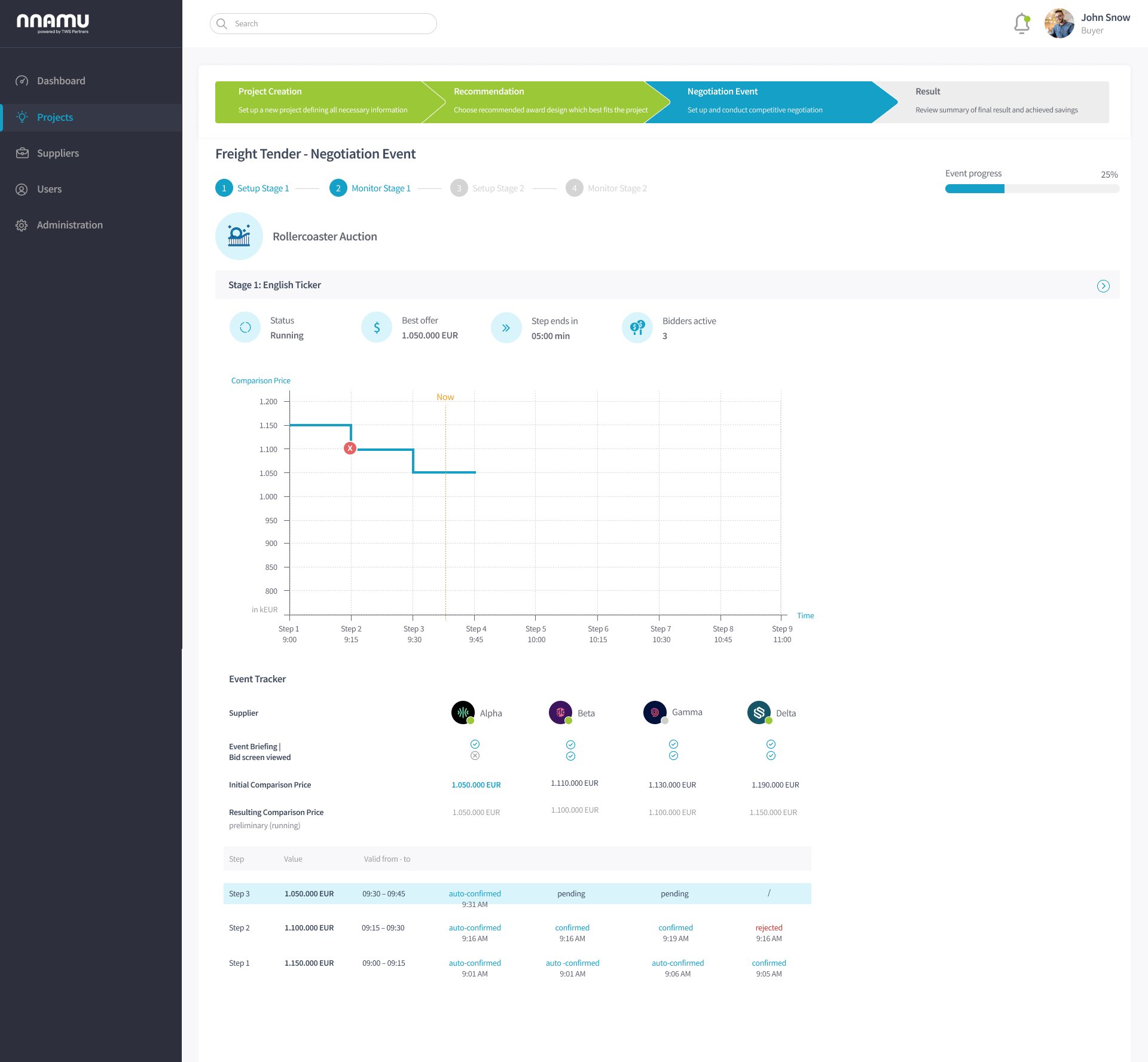Image resolution: width=1148 pixels, height=1062 pixels.
Task: Click the Bidders active icon
Action: tap(637, 328)
